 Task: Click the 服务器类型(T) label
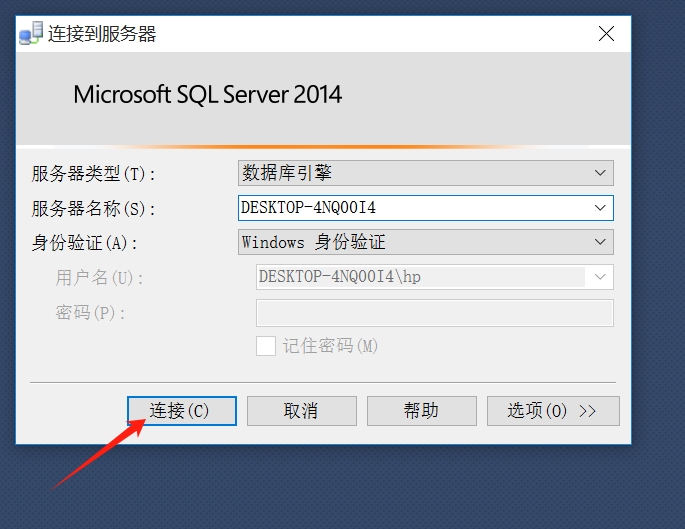[95, 174]
